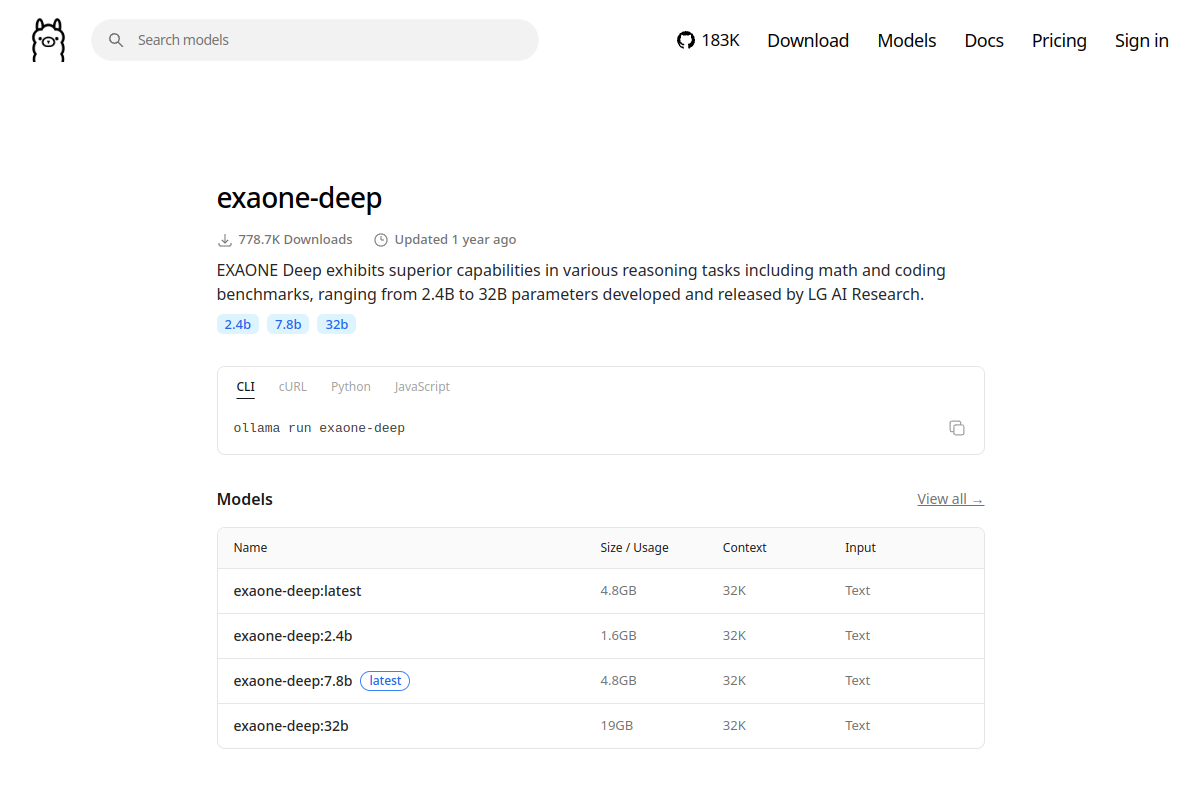Click the Input column header
This screenshot has height=800, width=1200.
[x=860, y=548]
